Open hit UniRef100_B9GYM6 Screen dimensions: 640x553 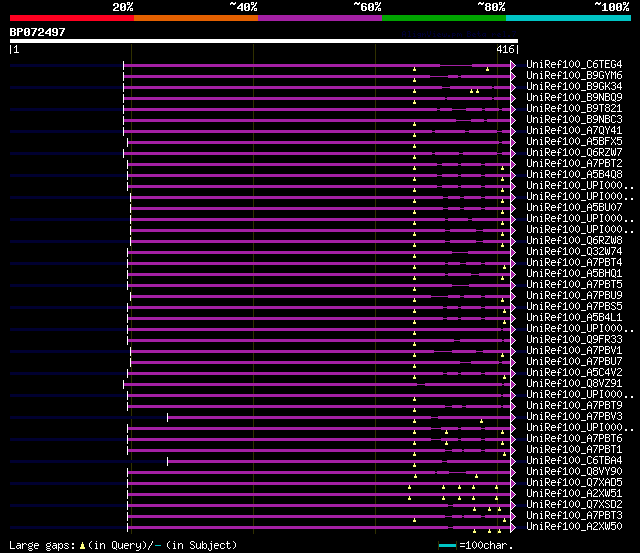point(574,76)
